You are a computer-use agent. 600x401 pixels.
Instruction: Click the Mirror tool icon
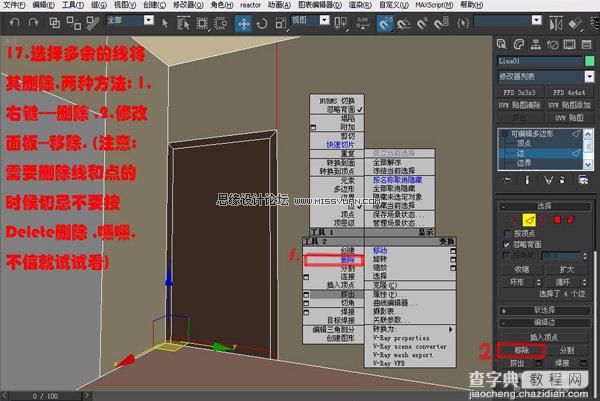pos(555,24)
